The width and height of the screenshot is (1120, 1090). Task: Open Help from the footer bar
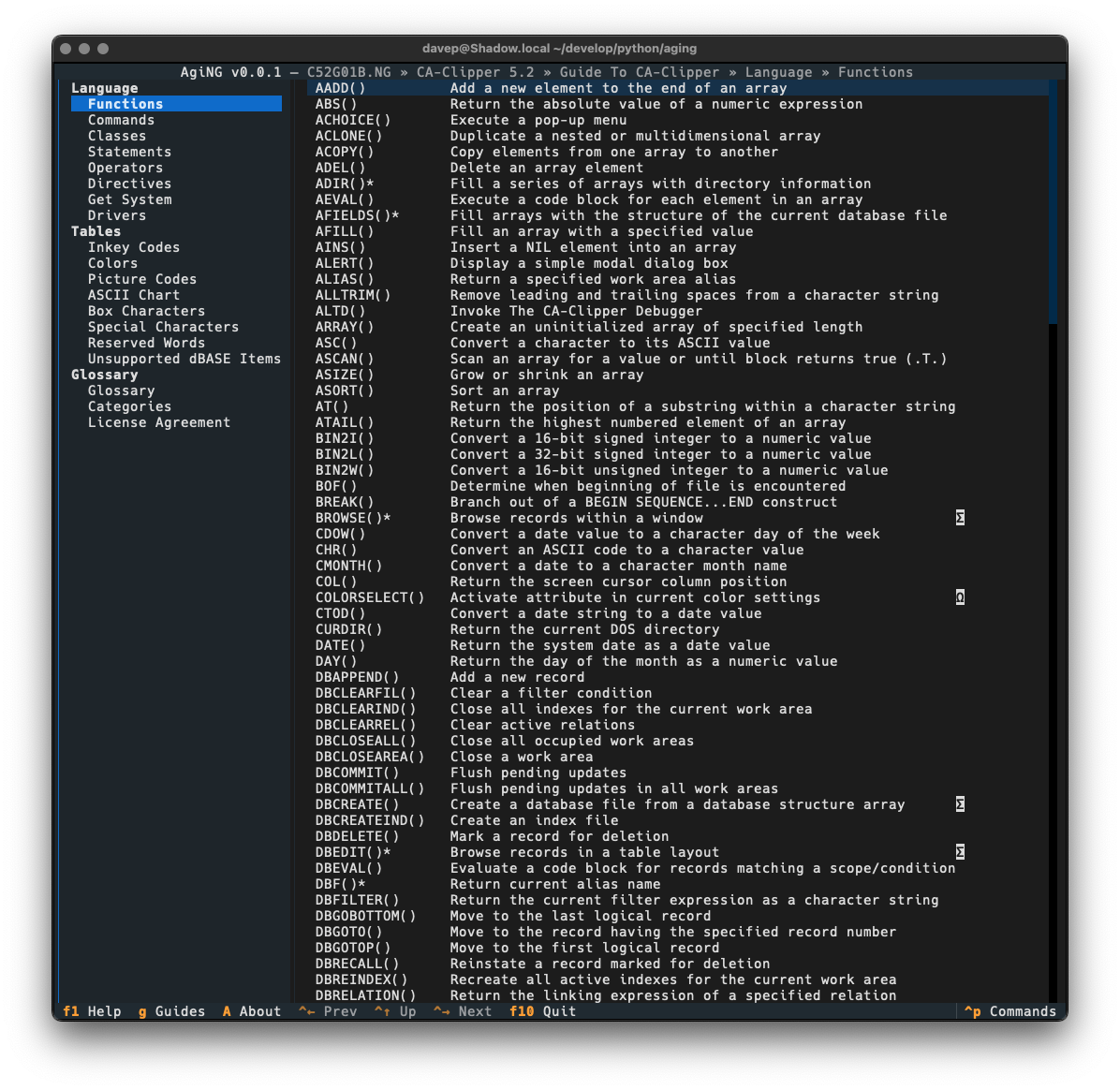[92, 1011]
